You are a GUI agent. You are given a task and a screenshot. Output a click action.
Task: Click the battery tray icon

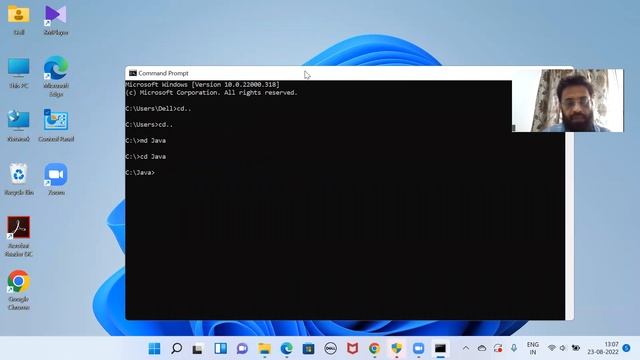(x=576, y=348)
